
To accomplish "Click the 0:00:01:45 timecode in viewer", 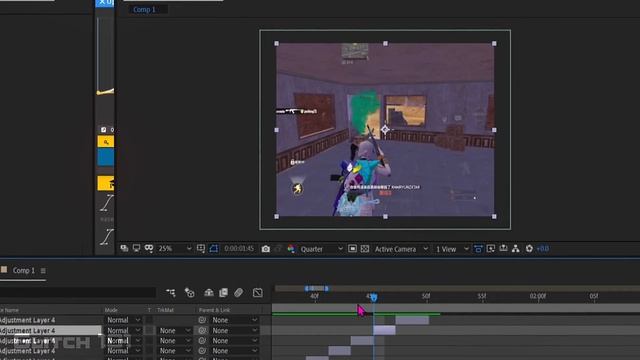I will click(239, 249).
